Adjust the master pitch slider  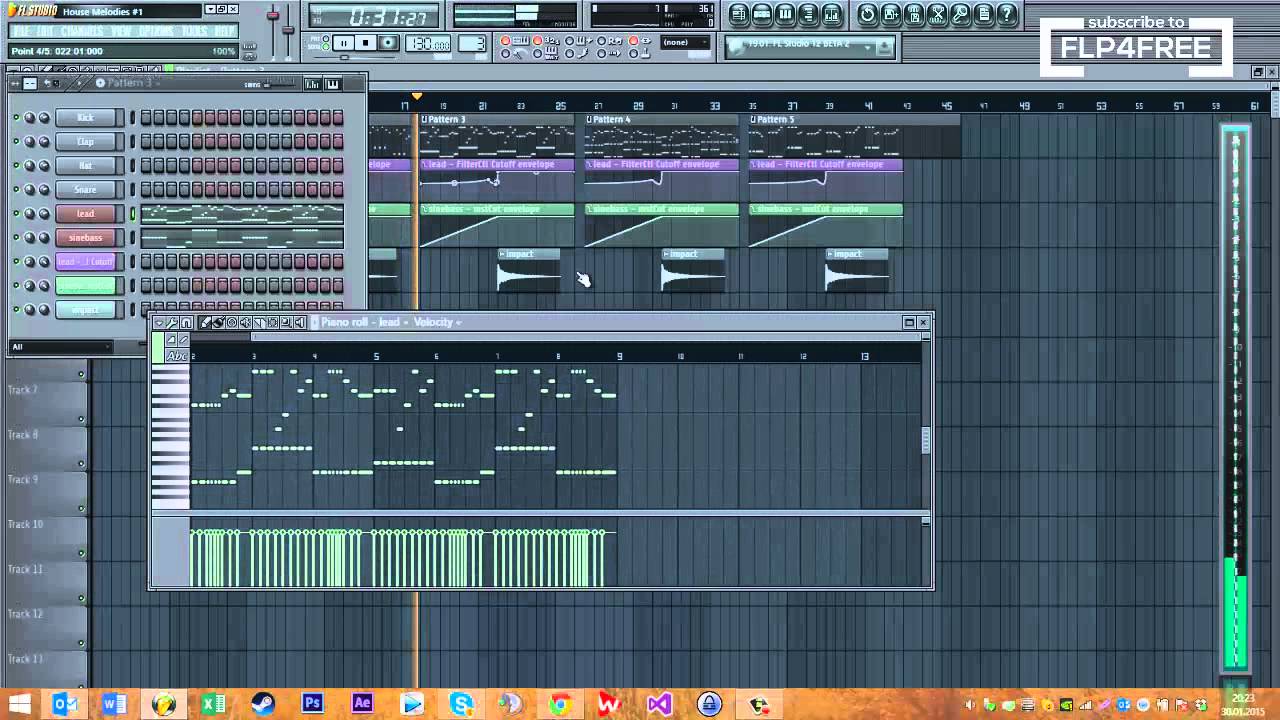tap(288, 30)
